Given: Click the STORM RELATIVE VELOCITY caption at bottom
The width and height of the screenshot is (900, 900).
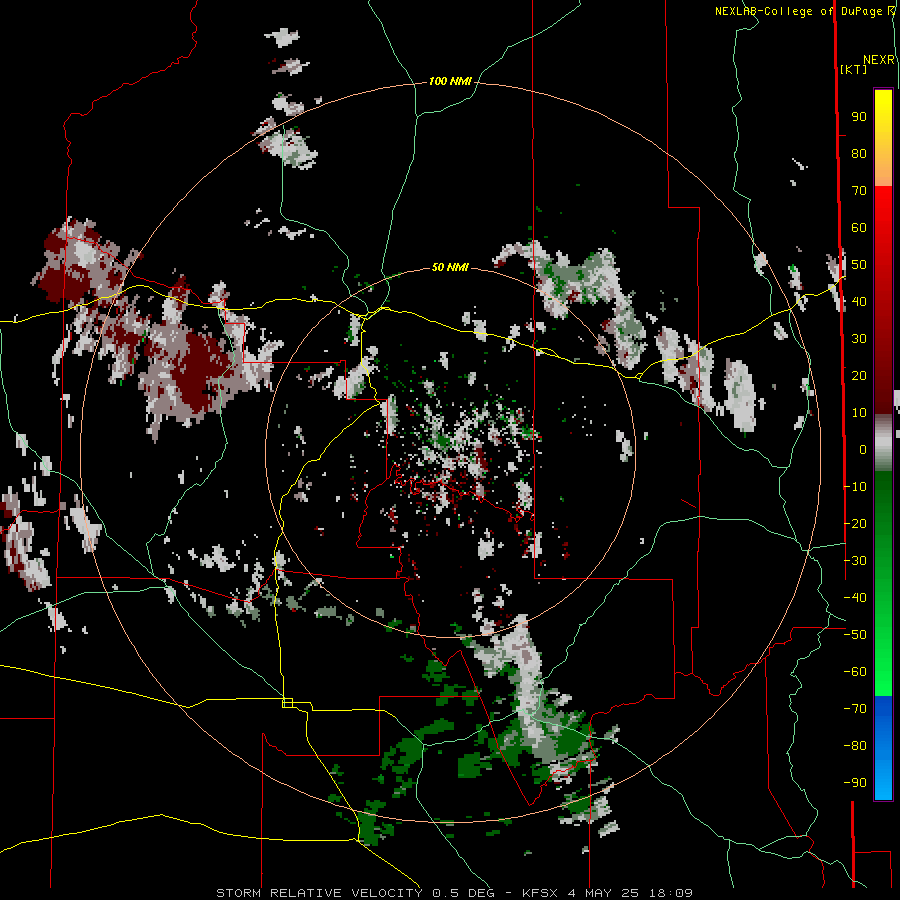Looking at the screenshot, I should coord(454,893).
